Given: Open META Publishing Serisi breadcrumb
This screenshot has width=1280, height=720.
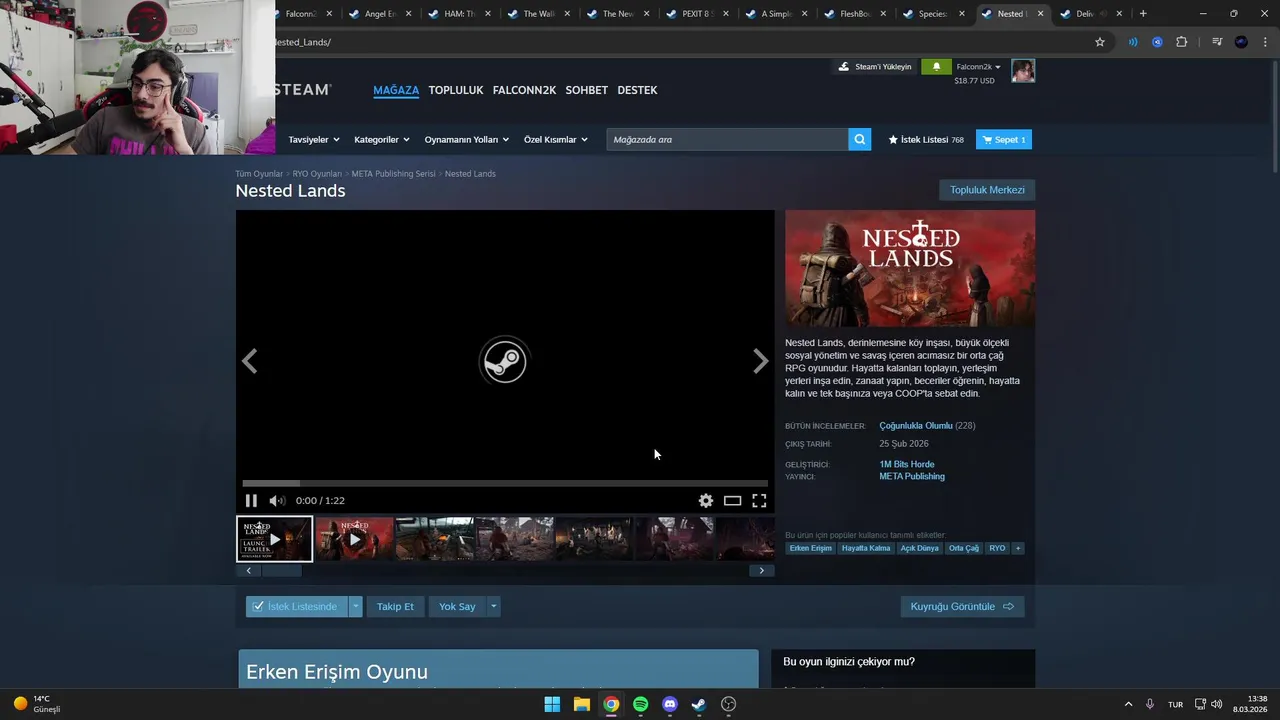Looking at the screenshot, I should (x=393, y=174).
